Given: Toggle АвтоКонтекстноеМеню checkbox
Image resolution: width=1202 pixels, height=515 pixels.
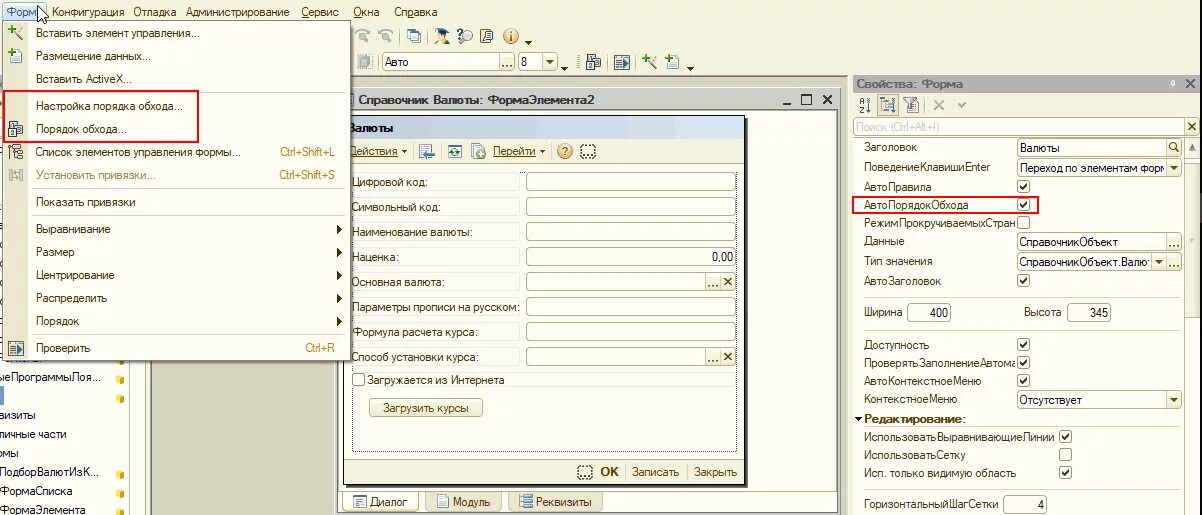Looking at the screenshot, I should (1023, 381).
